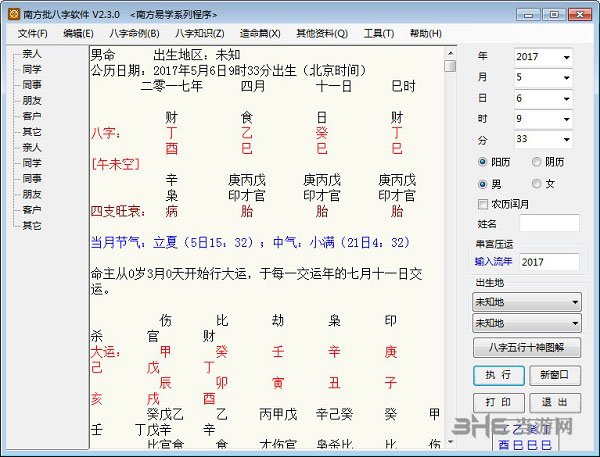Screen dimensions: 600x457
Task: Expand the 年 year dropdown
Action: 566,57
